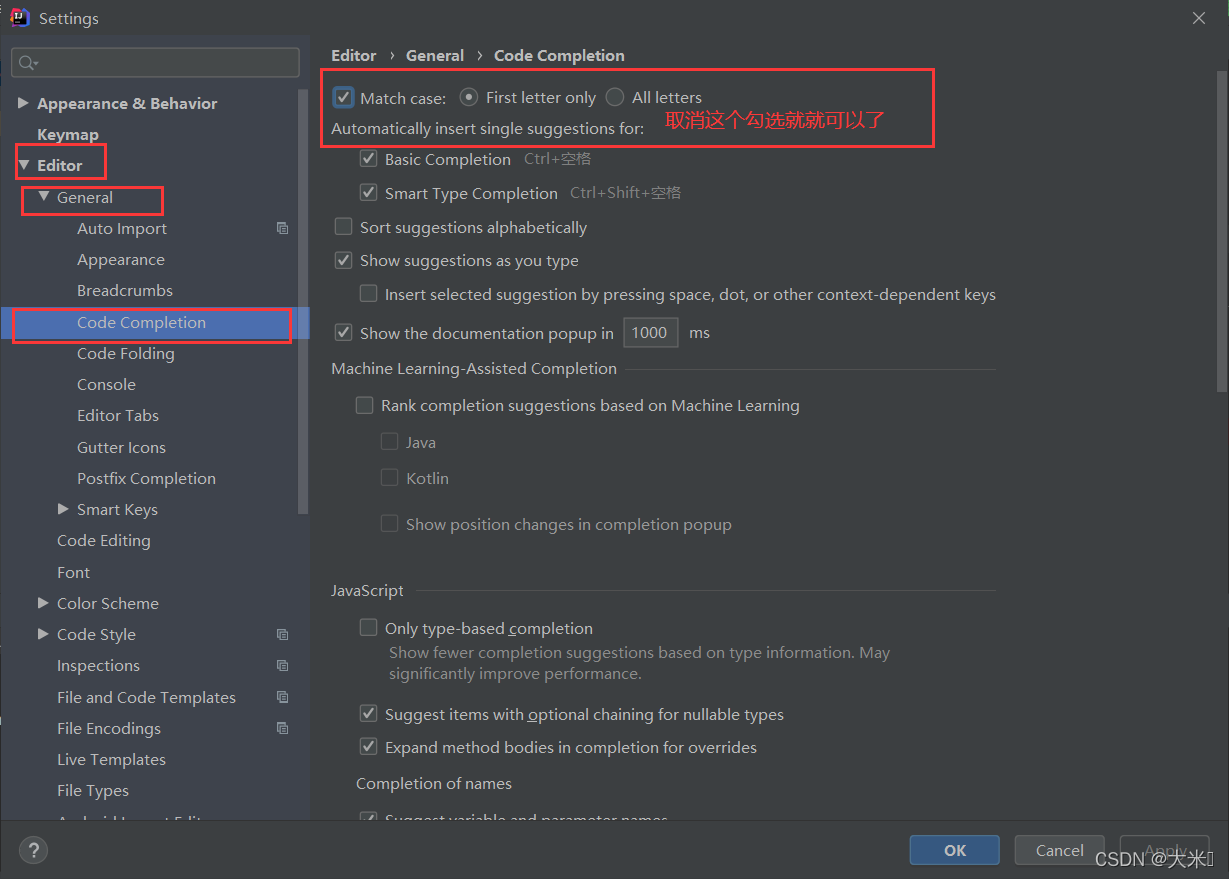1229x879 pixels.
Task: Uncheck the Match case checkbox
Action: click(x=344, y=97)
